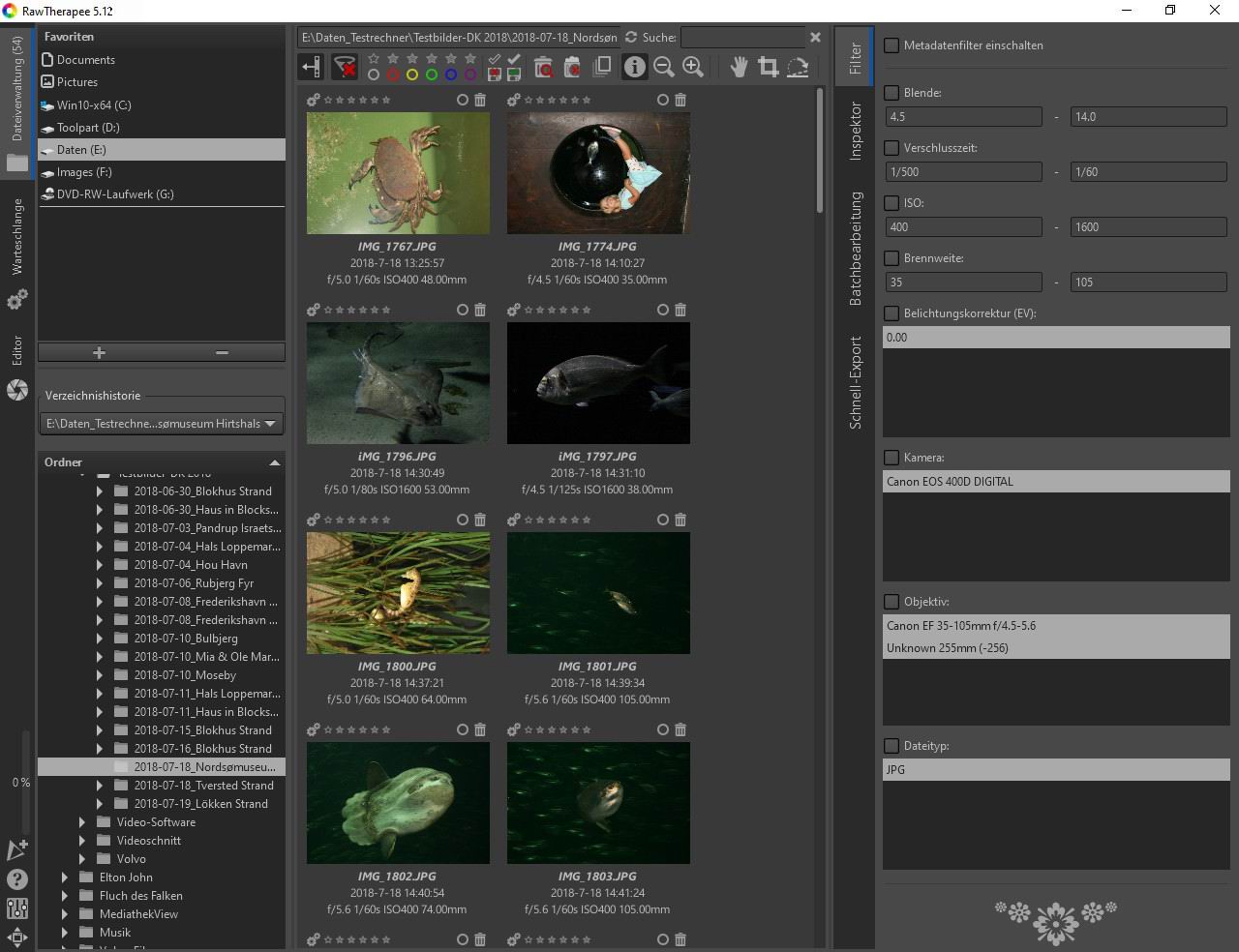
Task: Click the plus button under Favoriten
Action: (x=99, y=353)
